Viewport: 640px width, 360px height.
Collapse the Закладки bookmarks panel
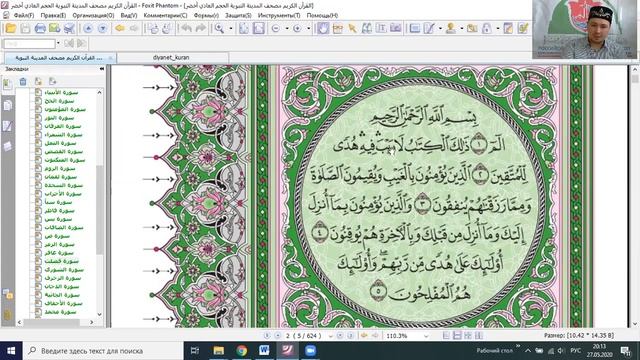coord(102,69)
